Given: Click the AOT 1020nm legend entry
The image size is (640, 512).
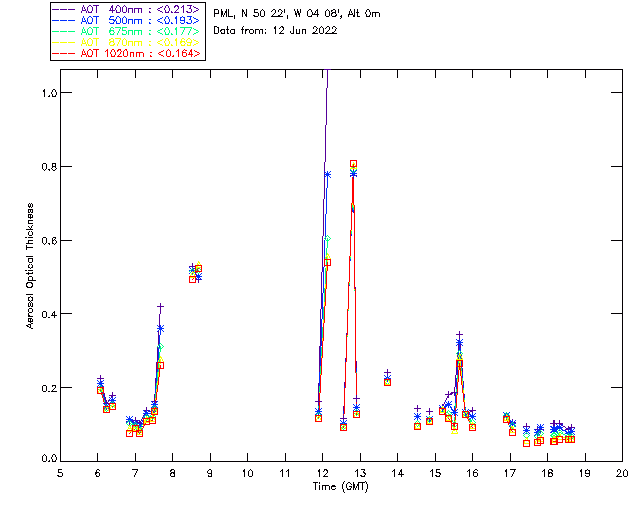Looking at the screenshot, I should pyautogui.click(x=126, y=53).
